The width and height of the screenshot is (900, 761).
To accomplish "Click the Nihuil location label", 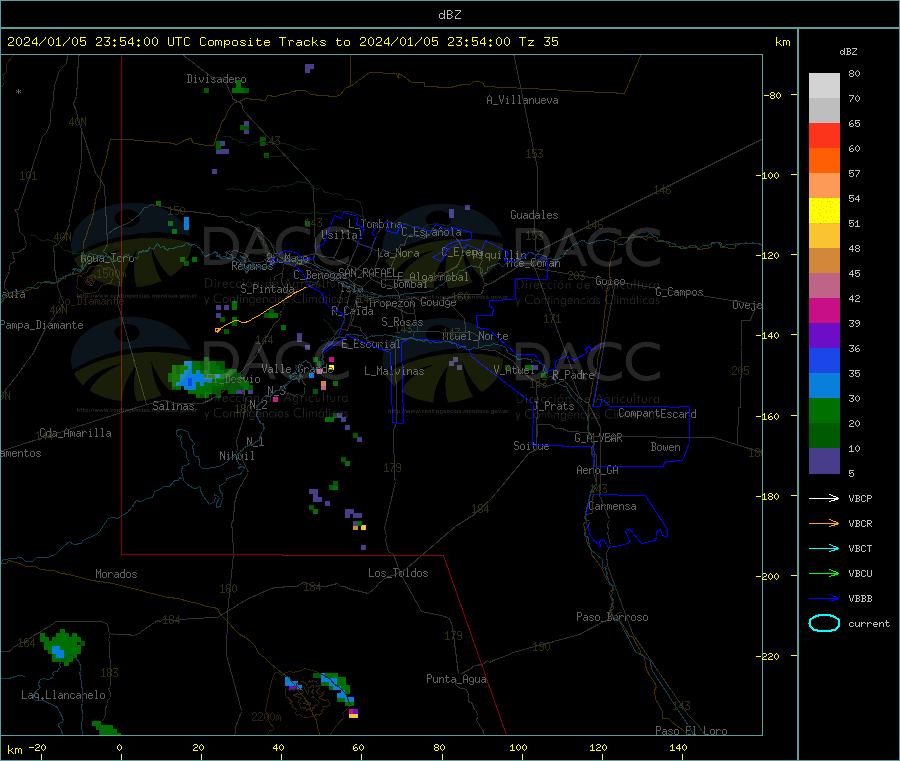I will [236, 456].
